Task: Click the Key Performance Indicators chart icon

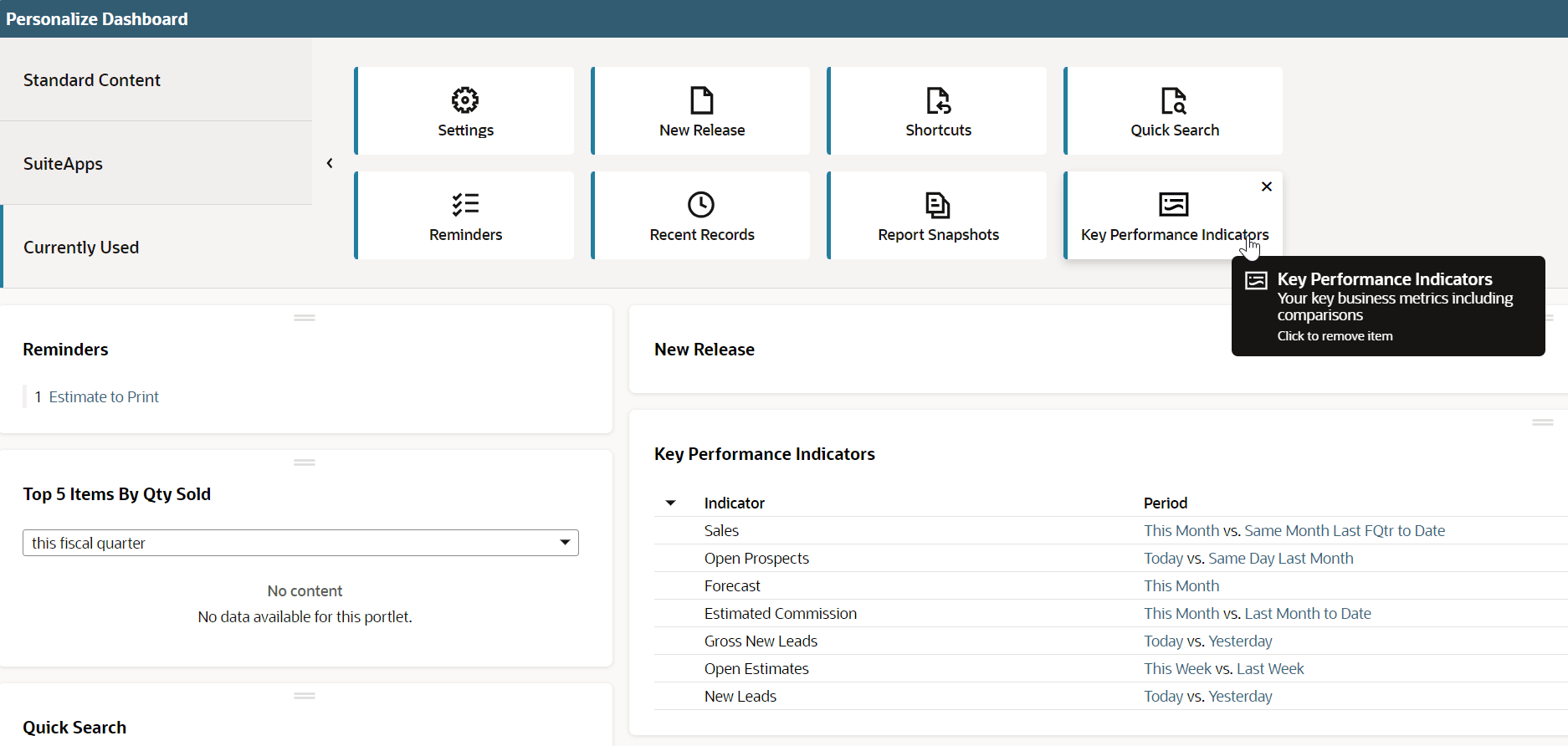Action: (1174, 204)
